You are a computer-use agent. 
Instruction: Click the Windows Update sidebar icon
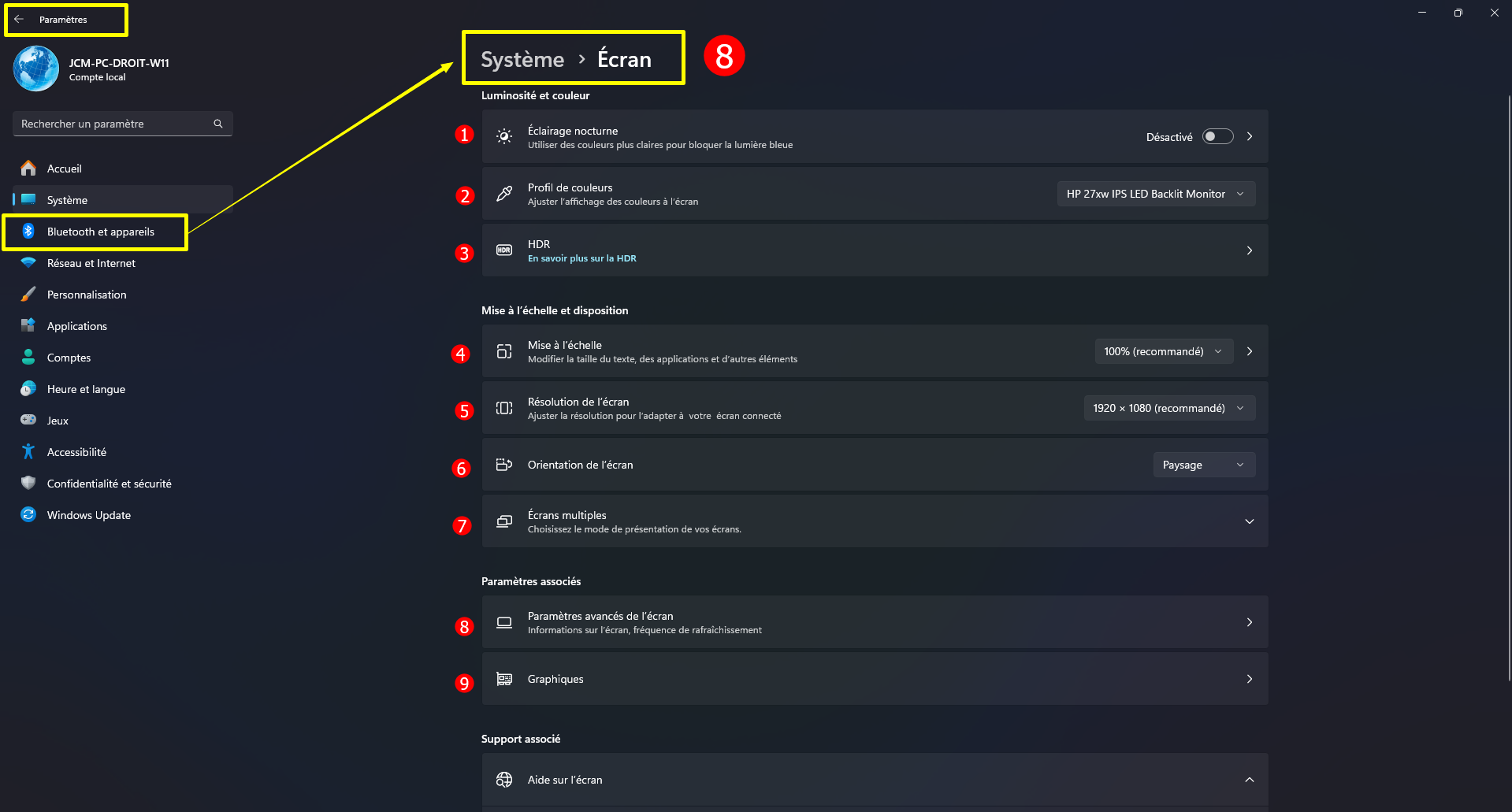pyautogui.click(x=28, y=514)
